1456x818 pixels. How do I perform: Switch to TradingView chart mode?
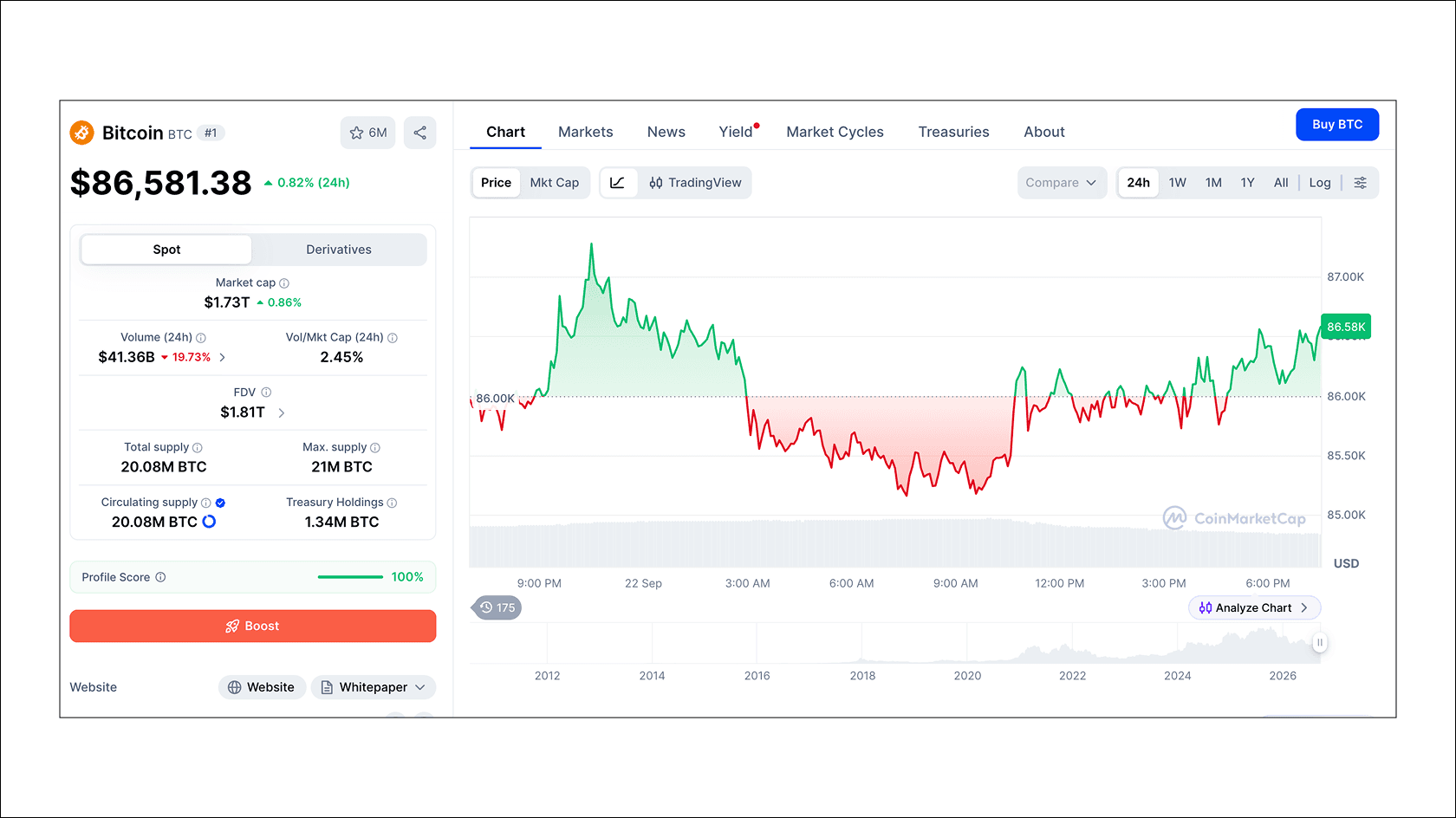tap(695, 183)
